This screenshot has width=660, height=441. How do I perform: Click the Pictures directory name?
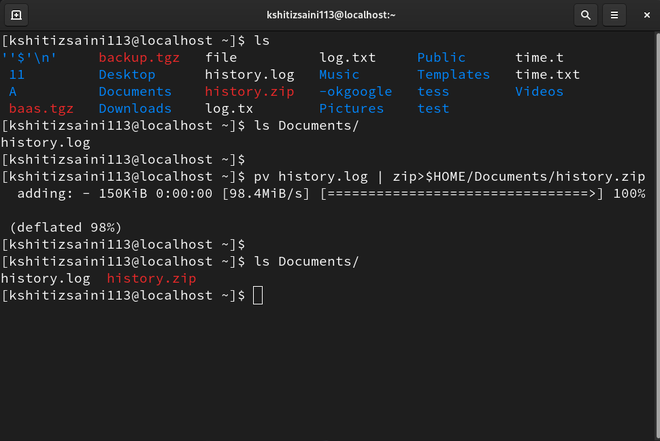click(351, 108)
